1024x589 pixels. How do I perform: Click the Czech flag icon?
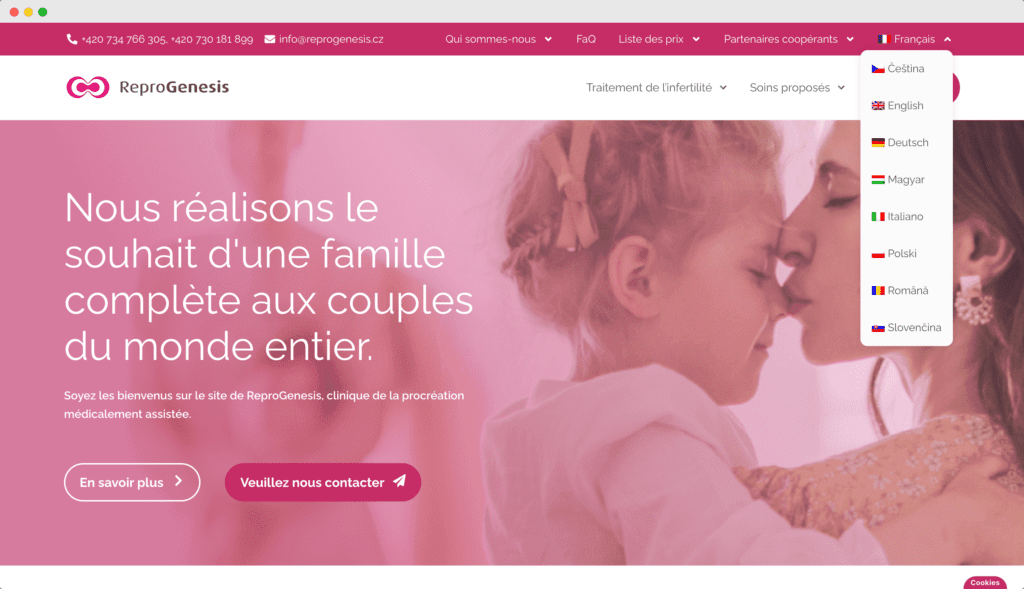(878, 69)
